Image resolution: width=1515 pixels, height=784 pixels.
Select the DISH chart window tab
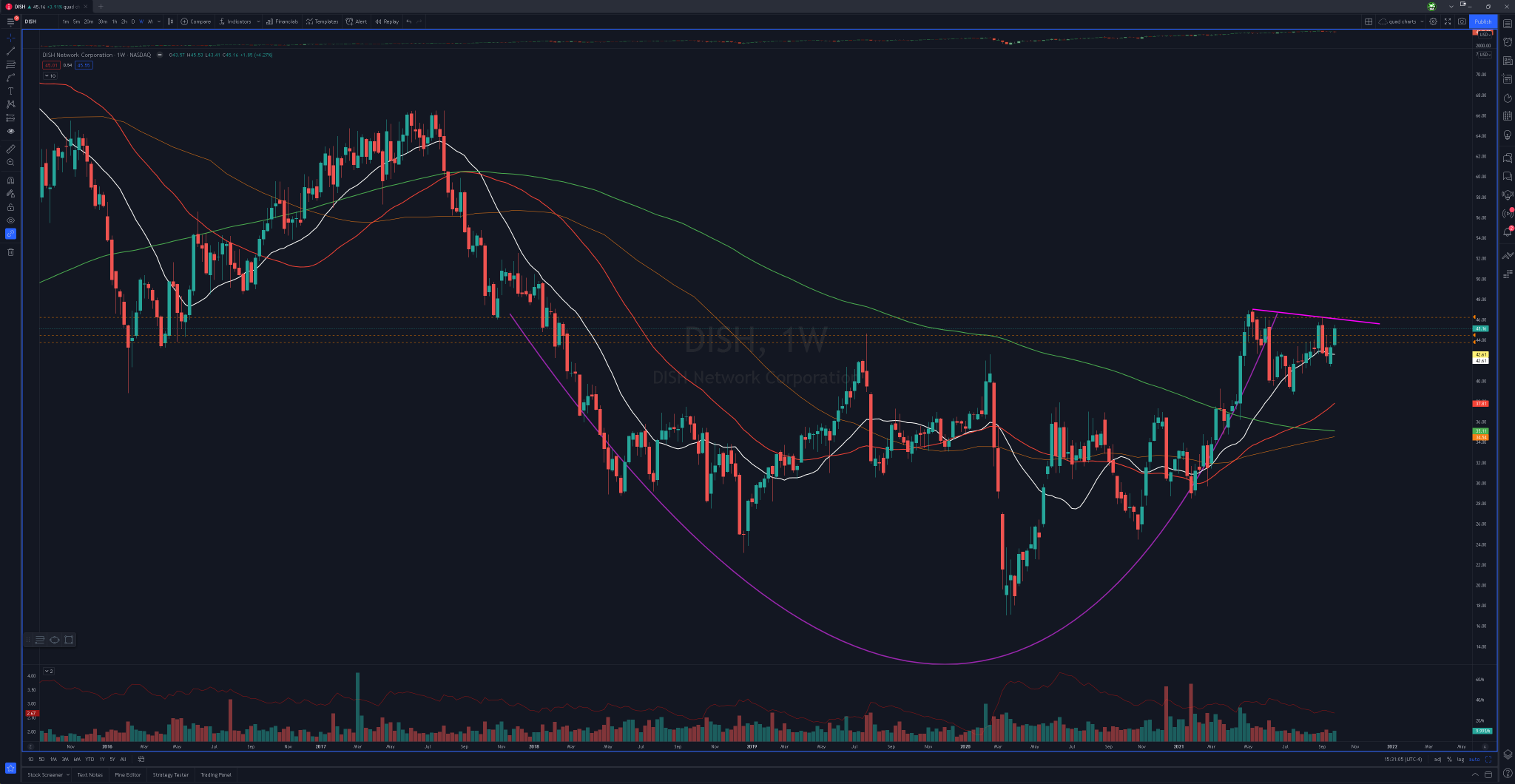point(47,7)
